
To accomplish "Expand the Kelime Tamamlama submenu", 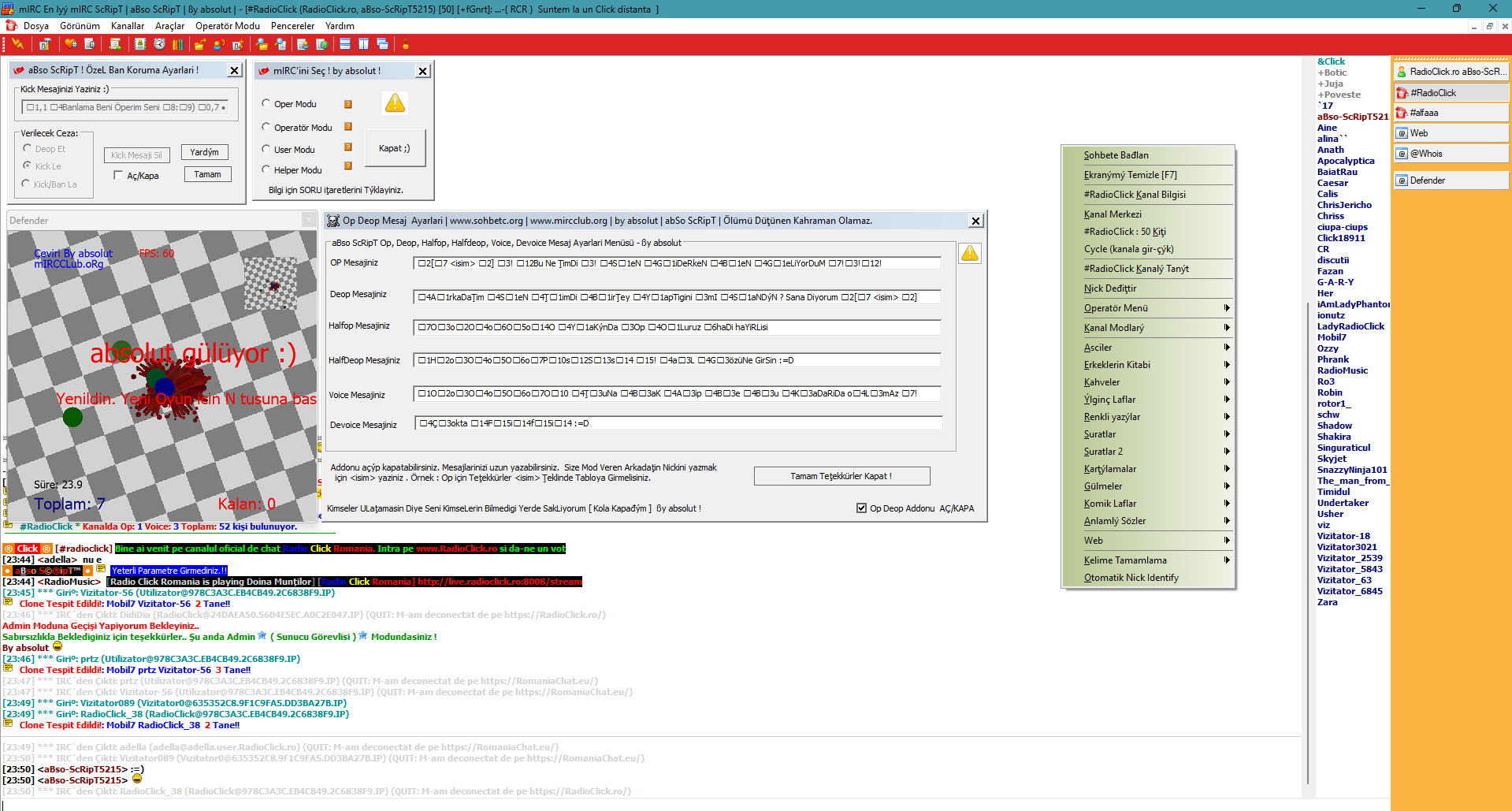I will pos(1150,560).
